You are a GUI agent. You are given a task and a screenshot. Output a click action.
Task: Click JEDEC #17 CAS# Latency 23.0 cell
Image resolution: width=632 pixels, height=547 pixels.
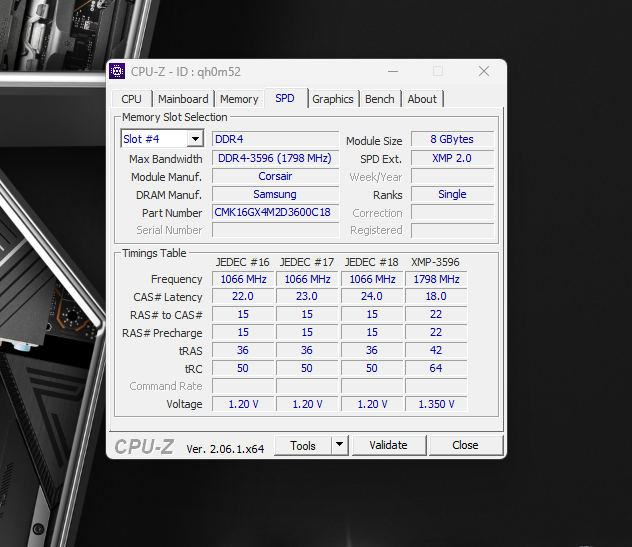(307, 296)
